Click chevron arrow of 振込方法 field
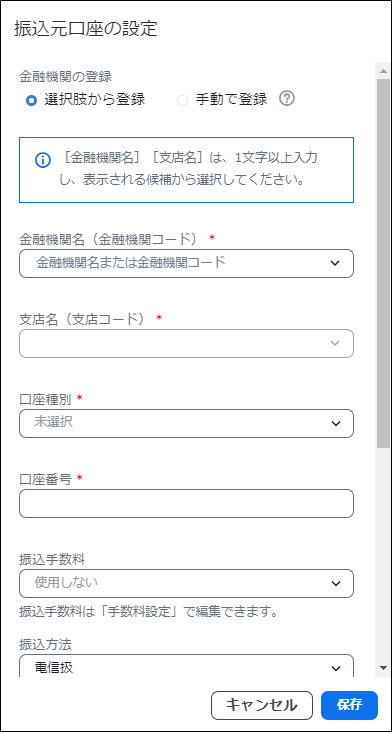The image size is (392, 732). 335,669
